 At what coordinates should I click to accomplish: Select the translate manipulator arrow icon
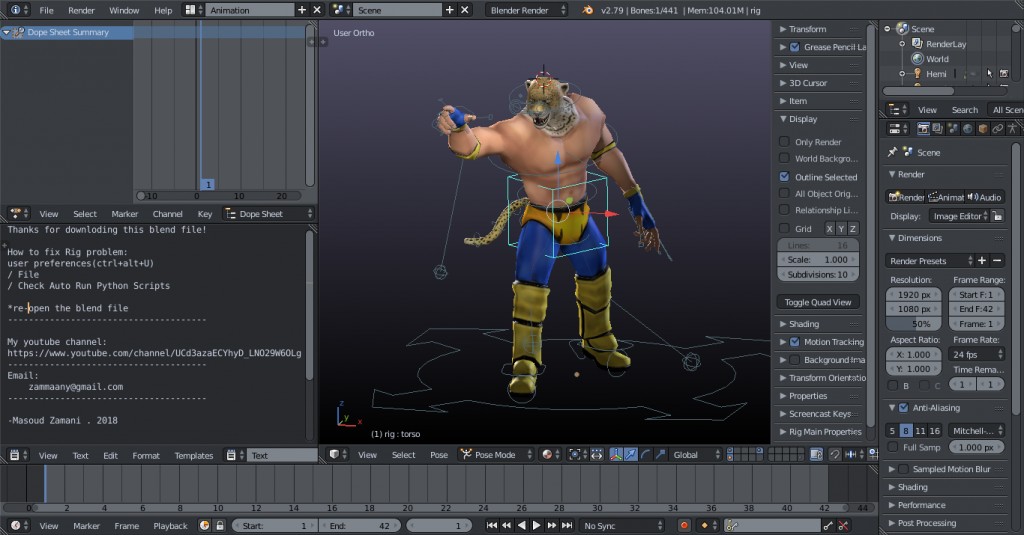coord(630,455)
